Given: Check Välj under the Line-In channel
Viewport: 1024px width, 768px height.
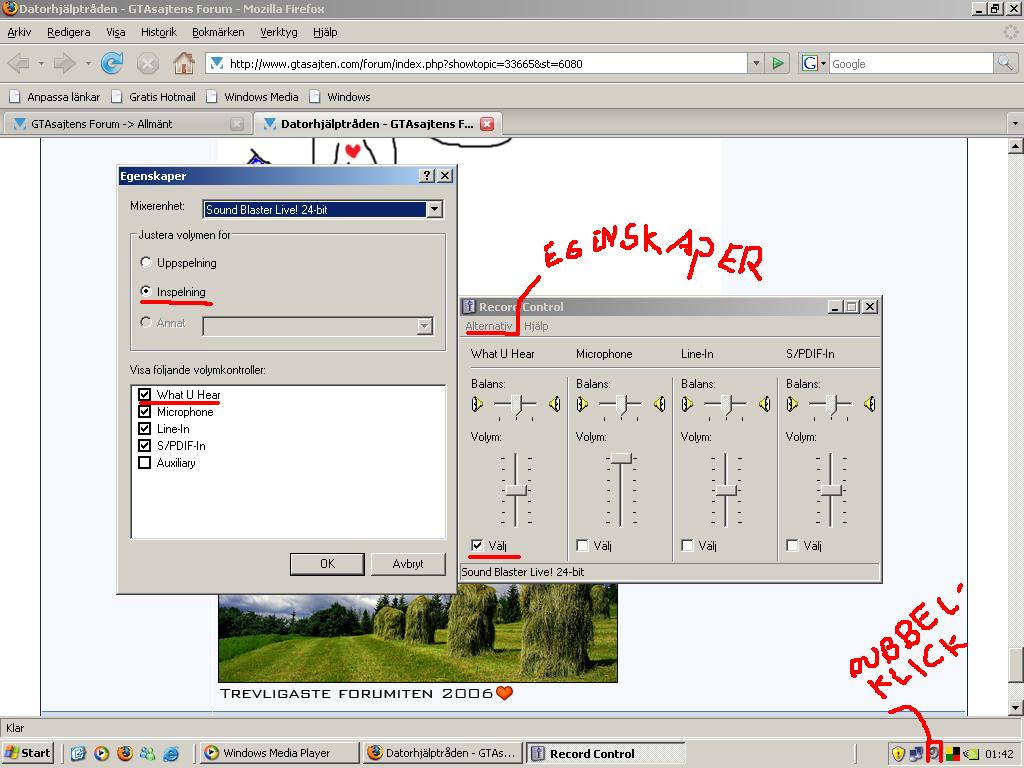Looking at the screenshot, I should (687, 545).
